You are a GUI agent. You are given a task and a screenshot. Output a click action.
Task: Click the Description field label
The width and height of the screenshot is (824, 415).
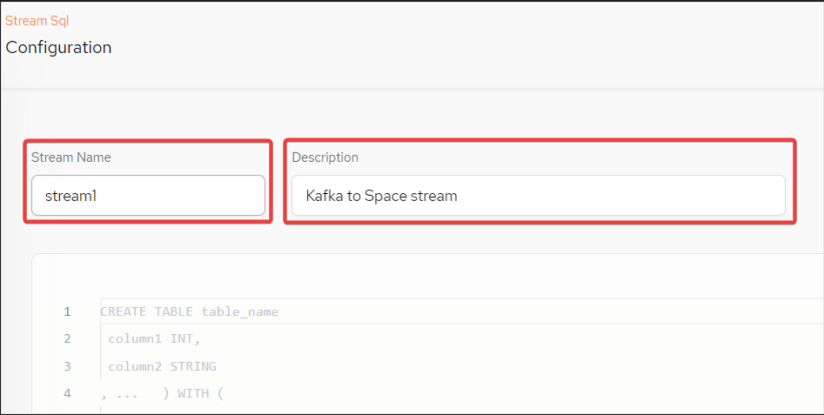(x=325, y=158)
